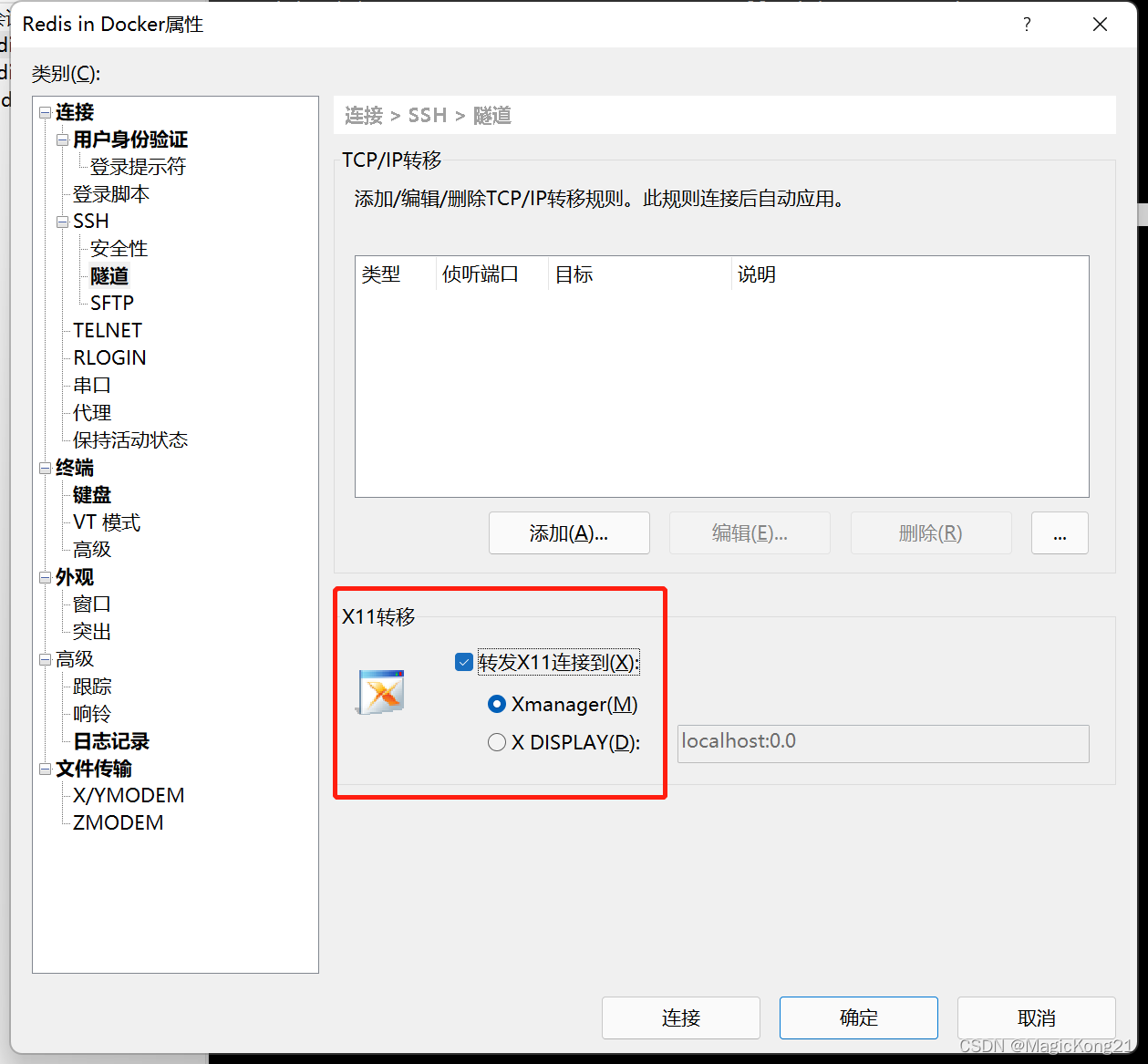Open the 跟踪 settings page
1148x1064 pixels.
pyautogui.click(x=92, y=687)
